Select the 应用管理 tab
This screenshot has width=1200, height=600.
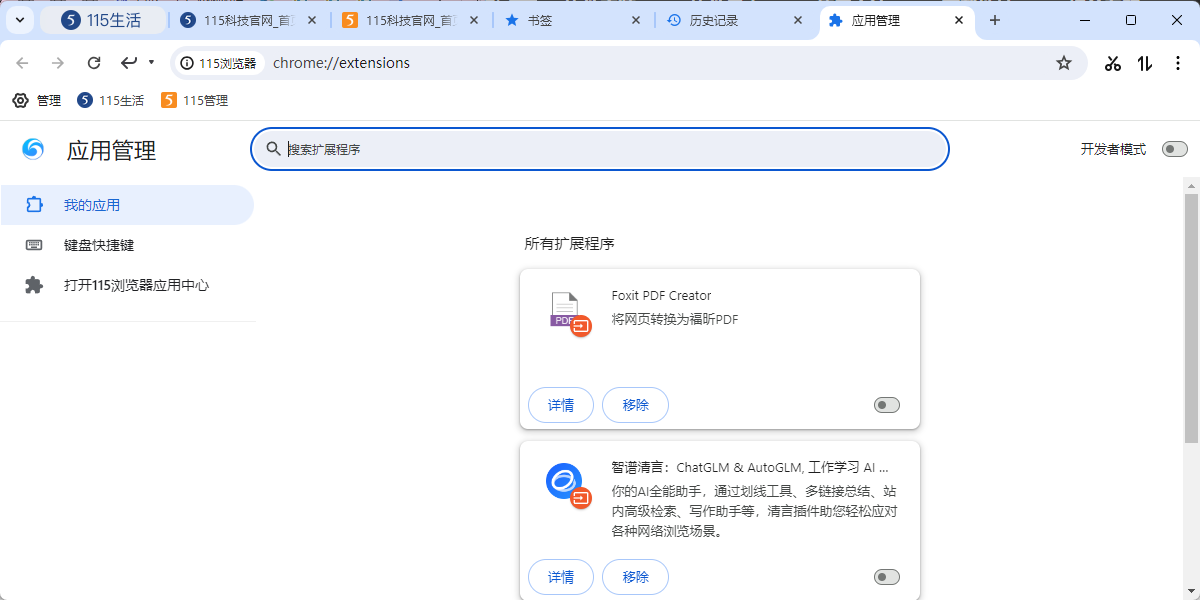coord(897,20)
